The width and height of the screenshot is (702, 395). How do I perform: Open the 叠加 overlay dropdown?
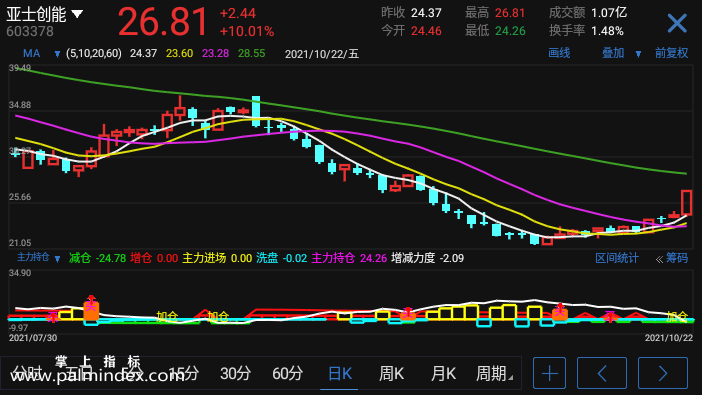tap(638, 54)
